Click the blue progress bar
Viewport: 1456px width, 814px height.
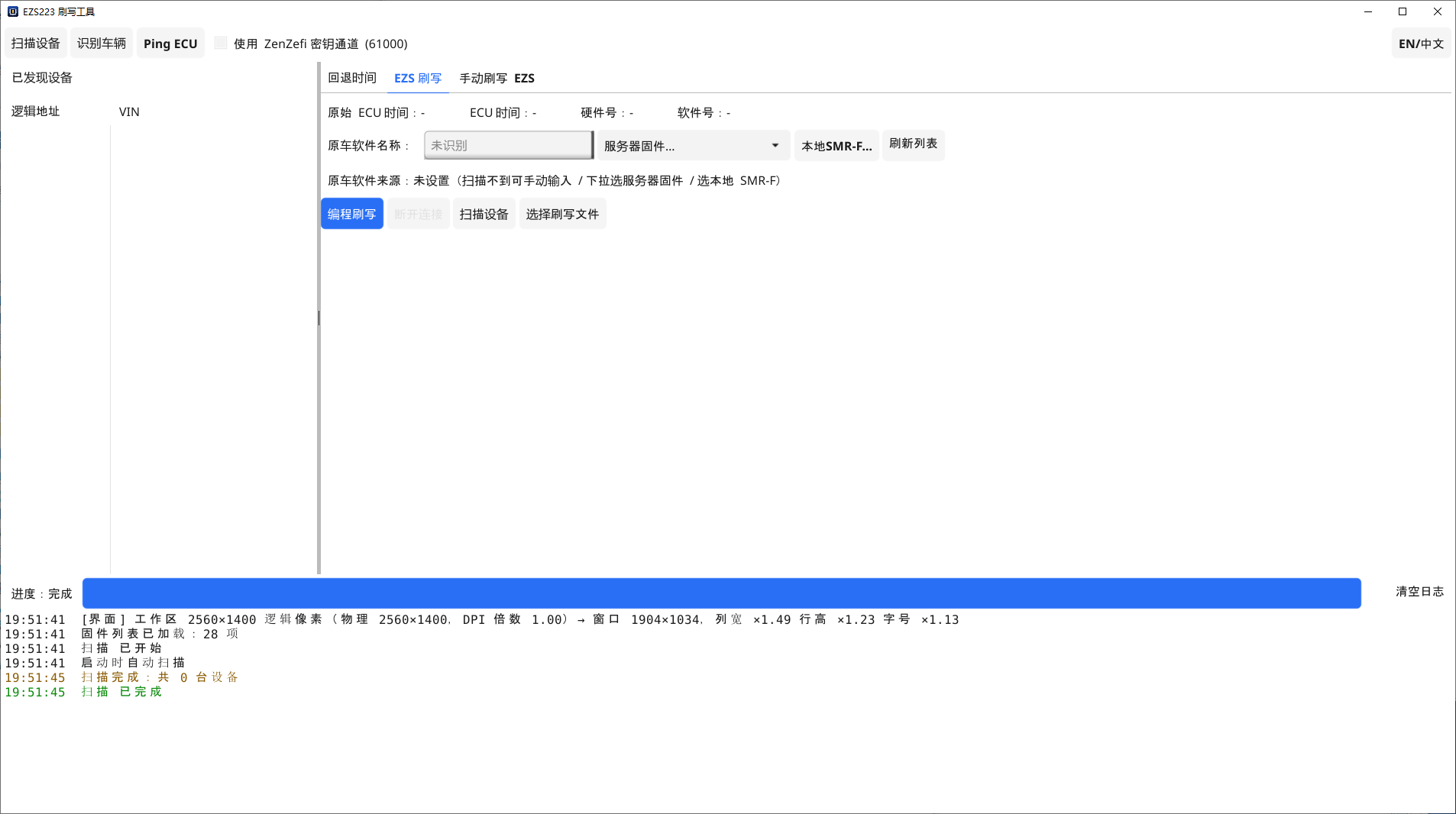coord(722,593)
